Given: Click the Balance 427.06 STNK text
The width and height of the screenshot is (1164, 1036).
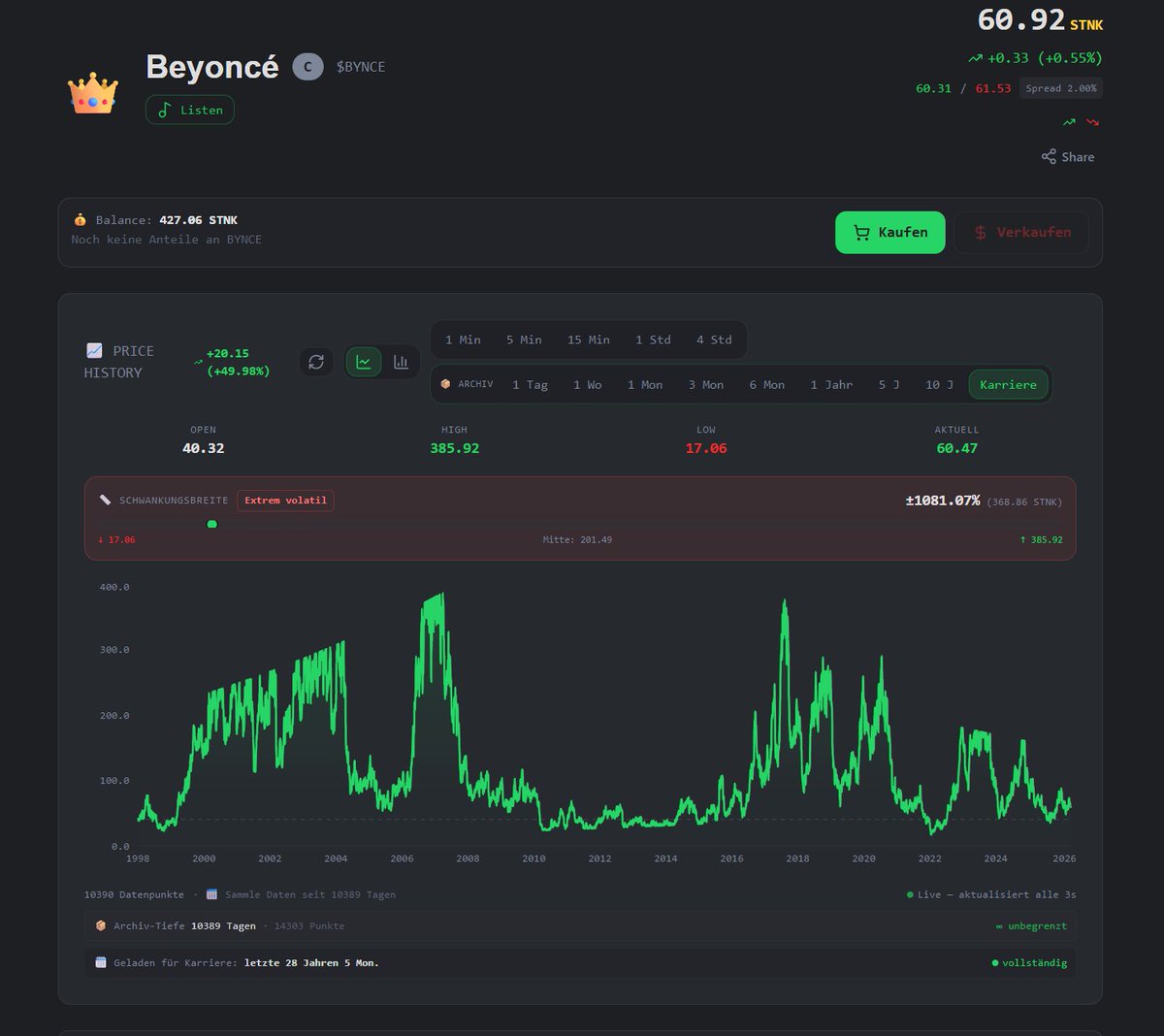Looking at the screenshot, I should (167, 220).
